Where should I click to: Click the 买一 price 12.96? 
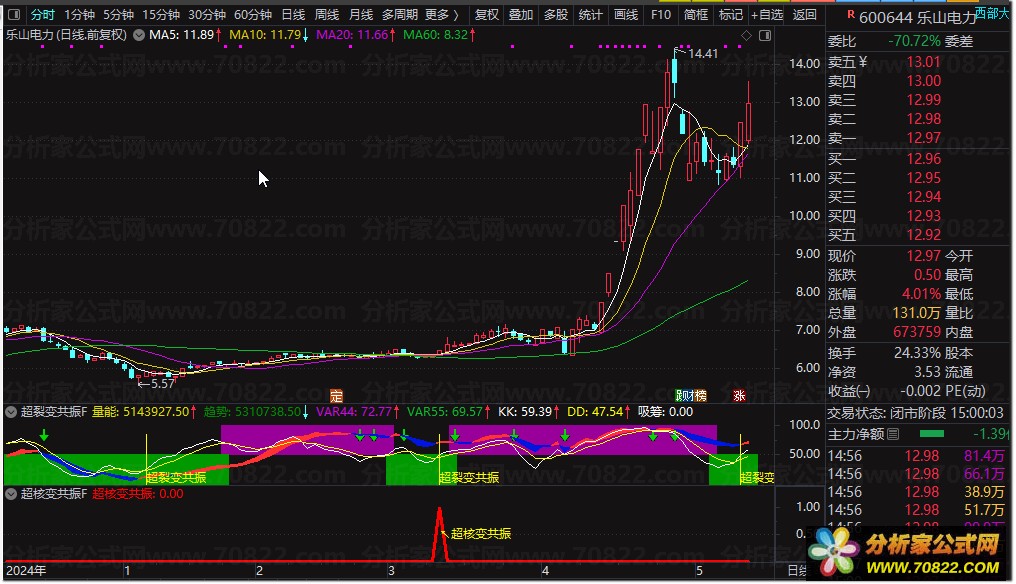923,159
